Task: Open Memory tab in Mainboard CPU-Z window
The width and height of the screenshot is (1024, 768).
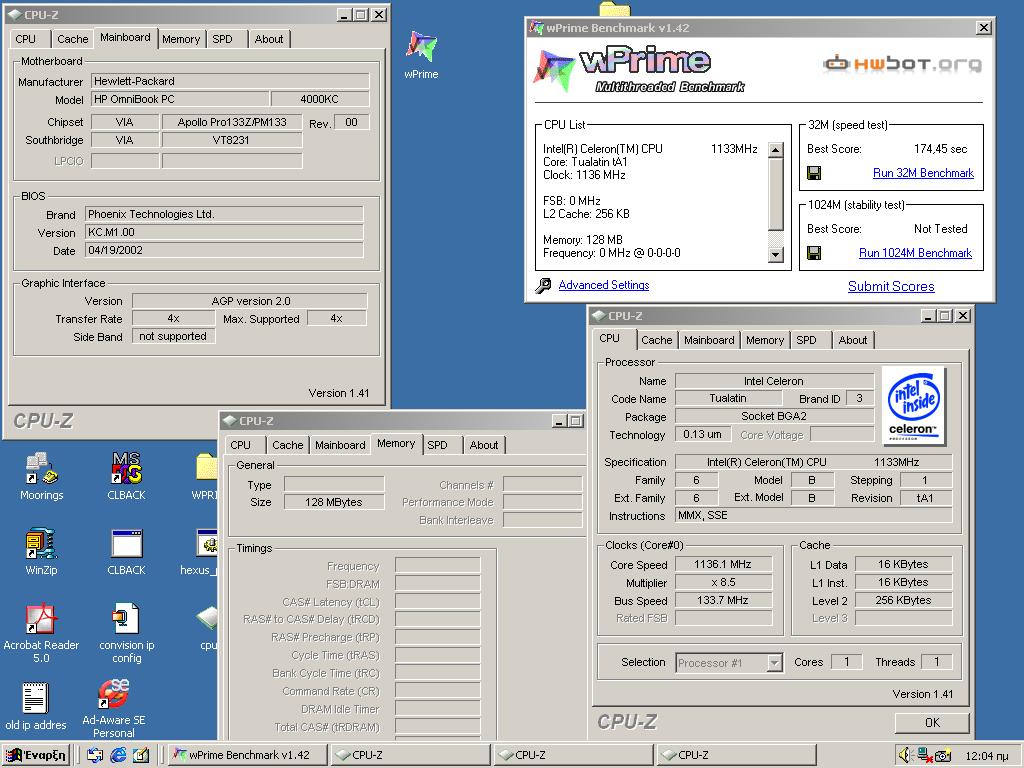Action: tap(181, 39)
